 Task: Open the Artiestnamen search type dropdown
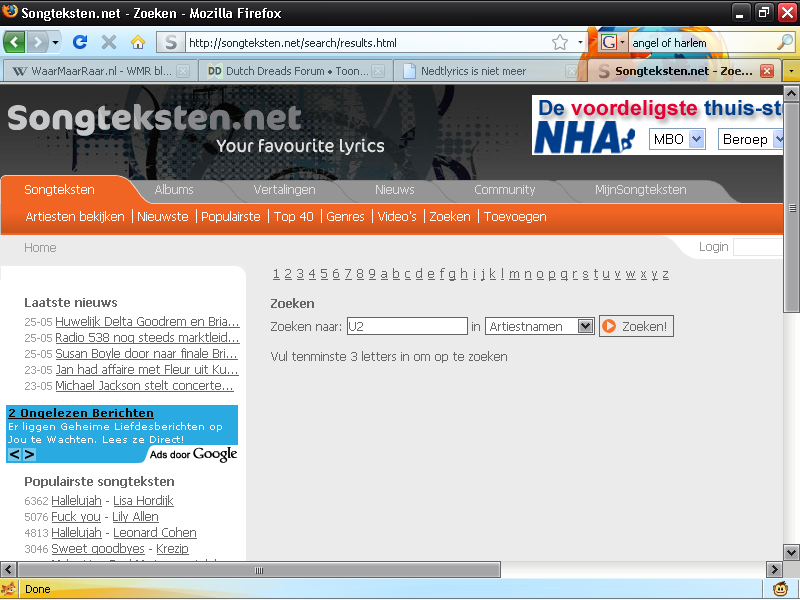pos(585,326)
